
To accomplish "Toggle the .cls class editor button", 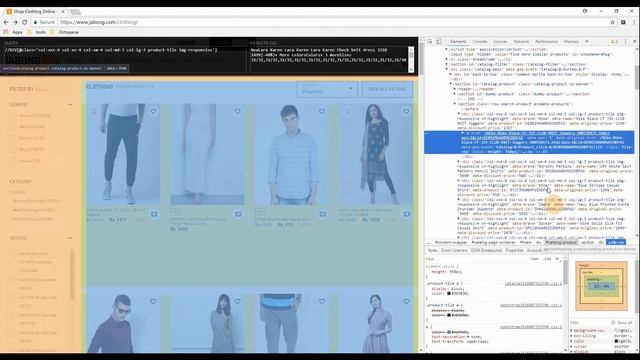I will point(547,259).
